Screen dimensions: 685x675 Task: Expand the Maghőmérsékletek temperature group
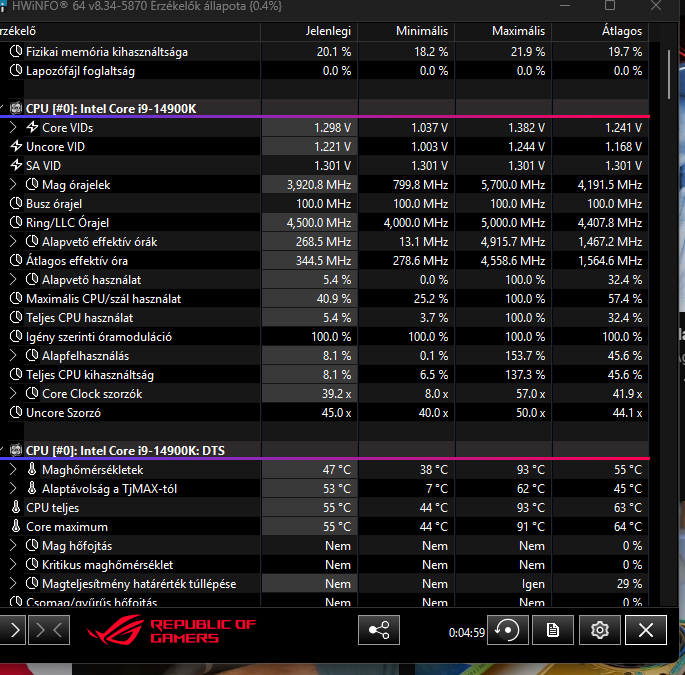12,470
